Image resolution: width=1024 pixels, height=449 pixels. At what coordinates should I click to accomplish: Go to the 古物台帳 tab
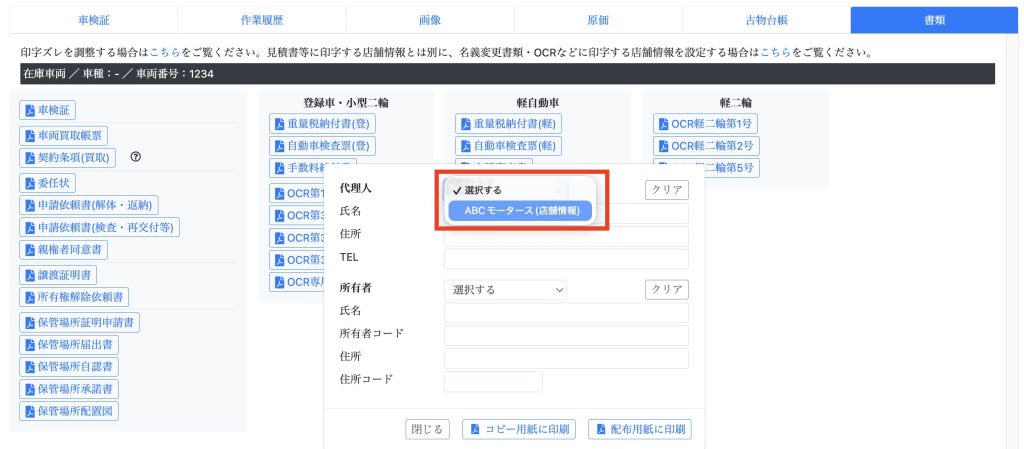coord(766,19)
